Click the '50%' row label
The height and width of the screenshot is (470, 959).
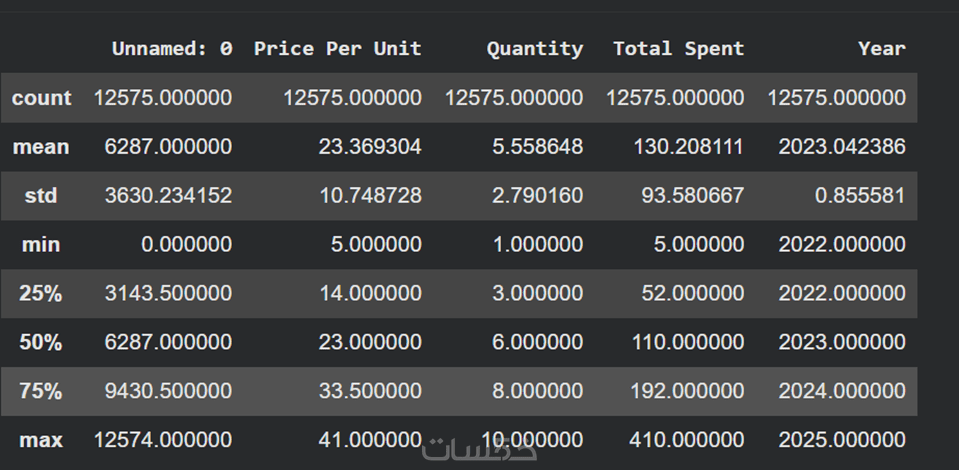tap(41, 342)
